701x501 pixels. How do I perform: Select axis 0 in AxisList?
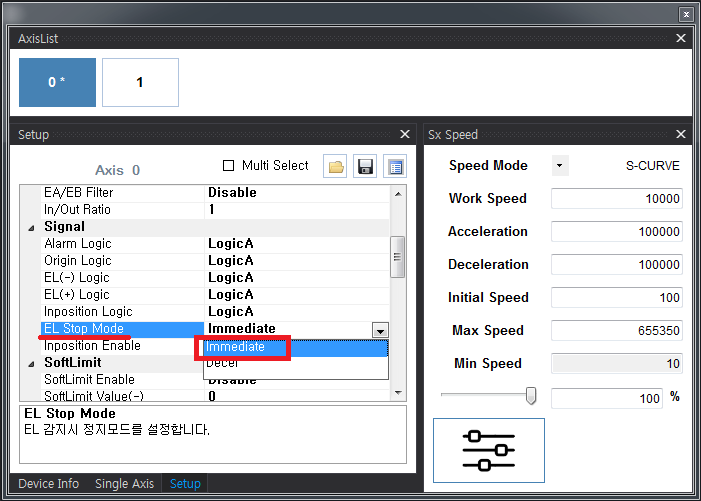coord(57,82)
